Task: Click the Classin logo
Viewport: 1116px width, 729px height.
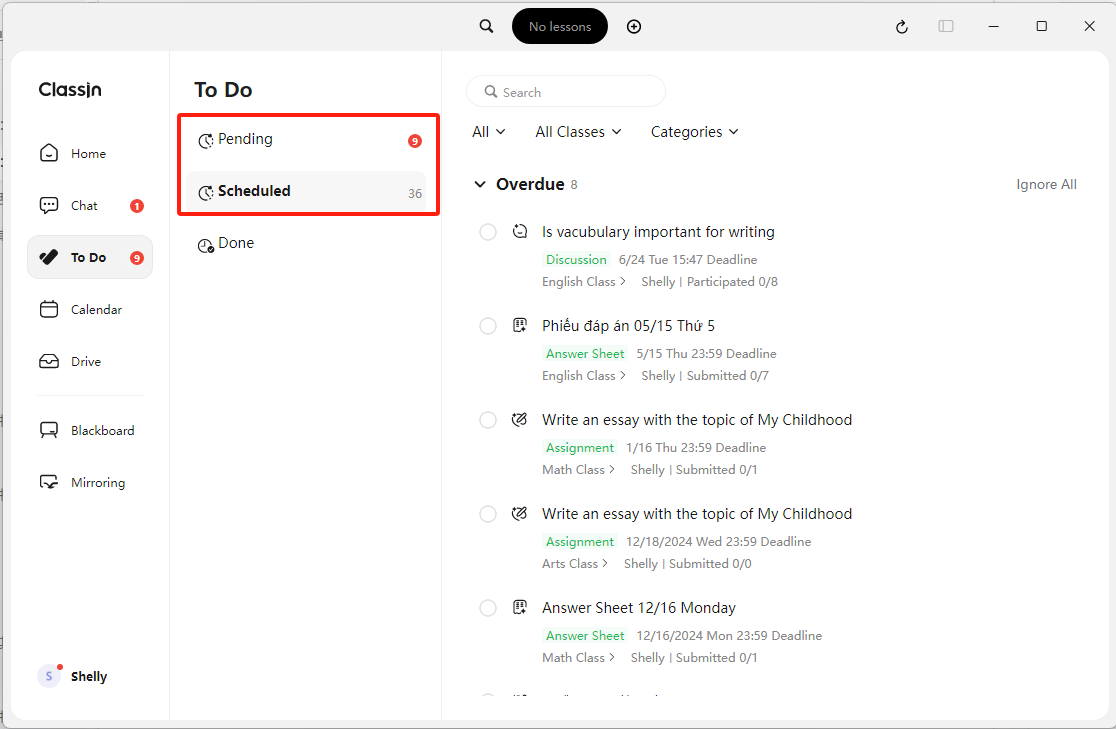Action: coord(70,90)
